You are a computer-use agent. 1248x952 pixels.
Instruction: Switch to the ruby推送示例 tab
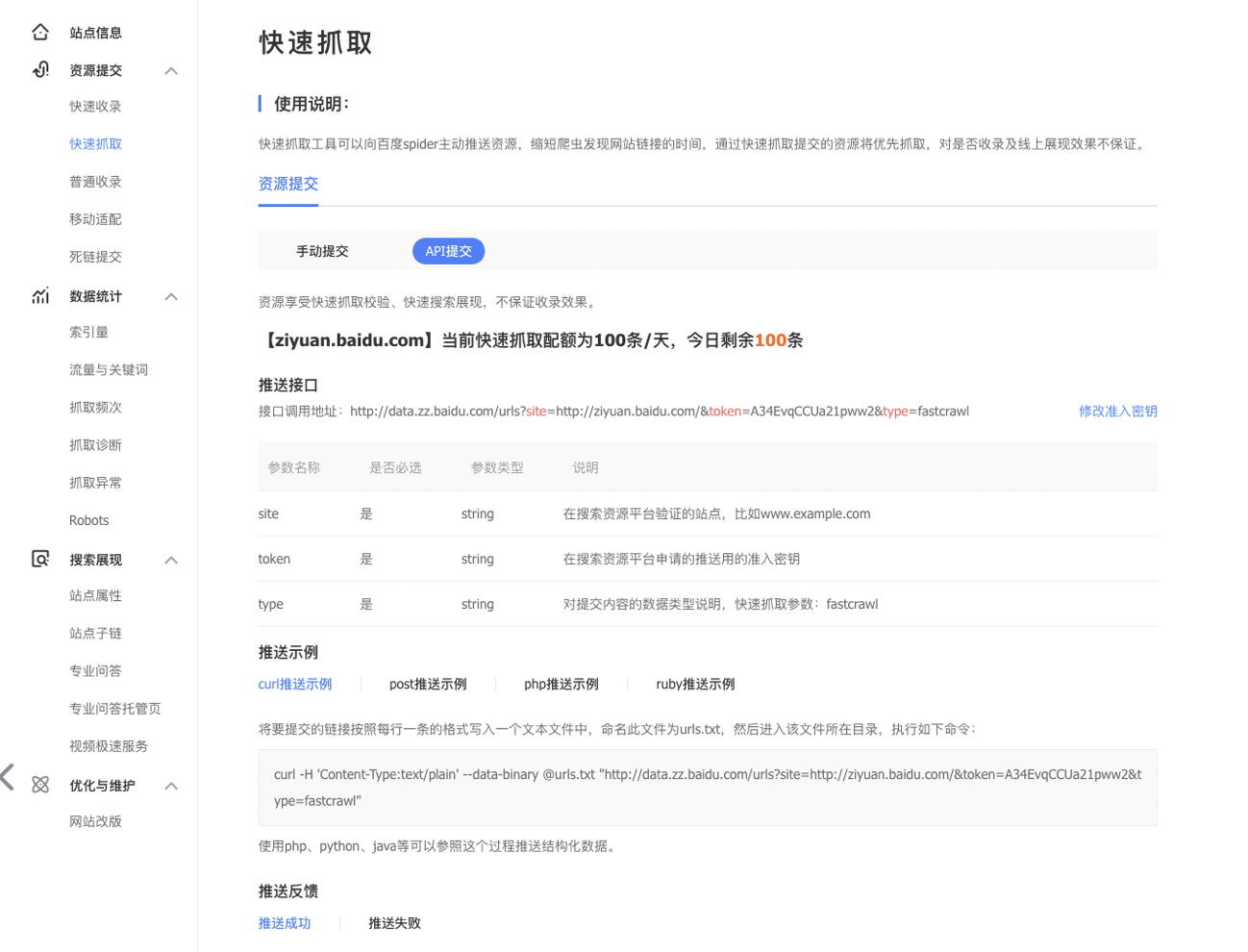click(x=694, y=684)
